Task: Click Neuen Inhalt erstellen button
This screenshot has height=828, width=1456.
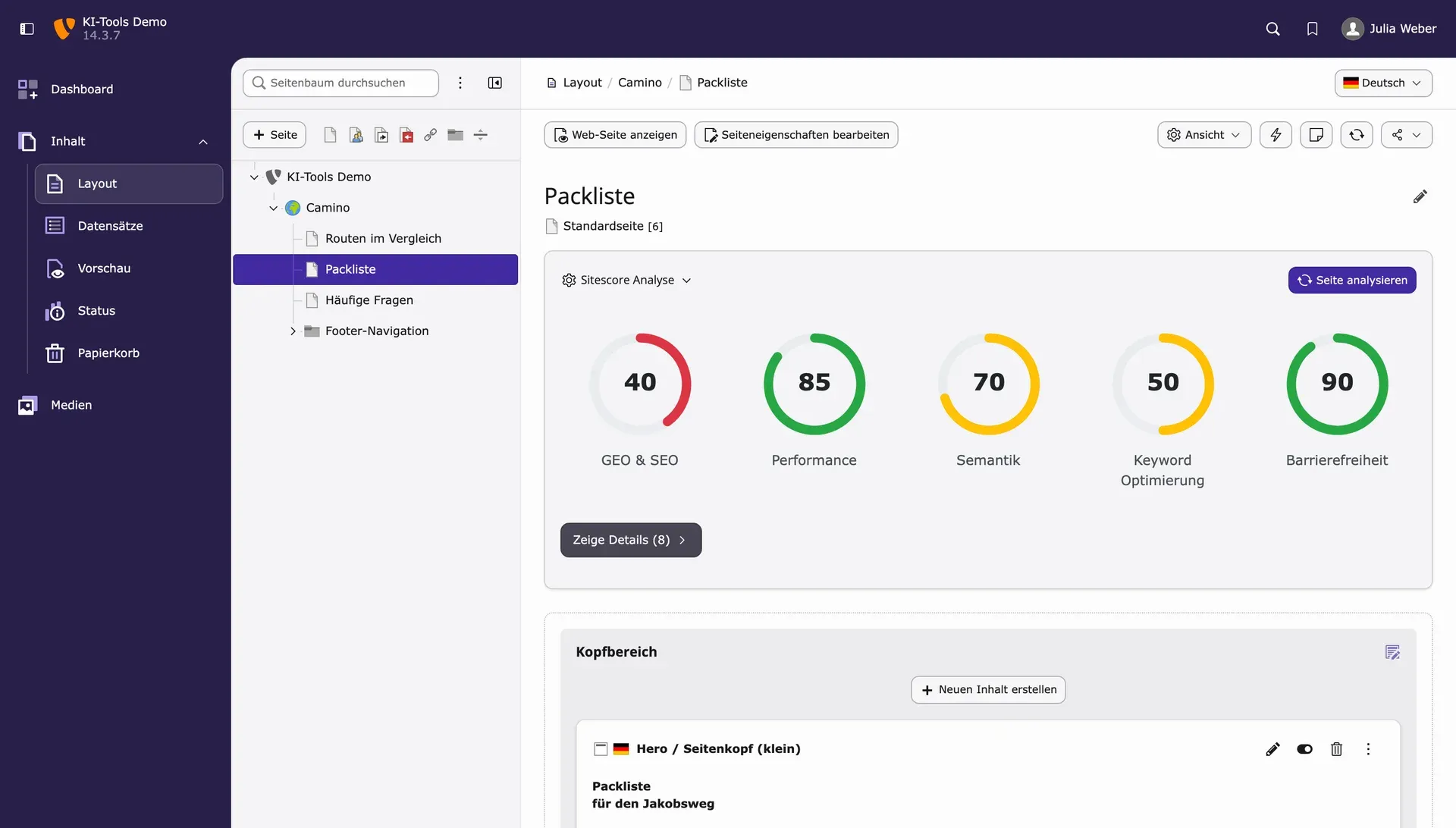Action: pos(988,690)
